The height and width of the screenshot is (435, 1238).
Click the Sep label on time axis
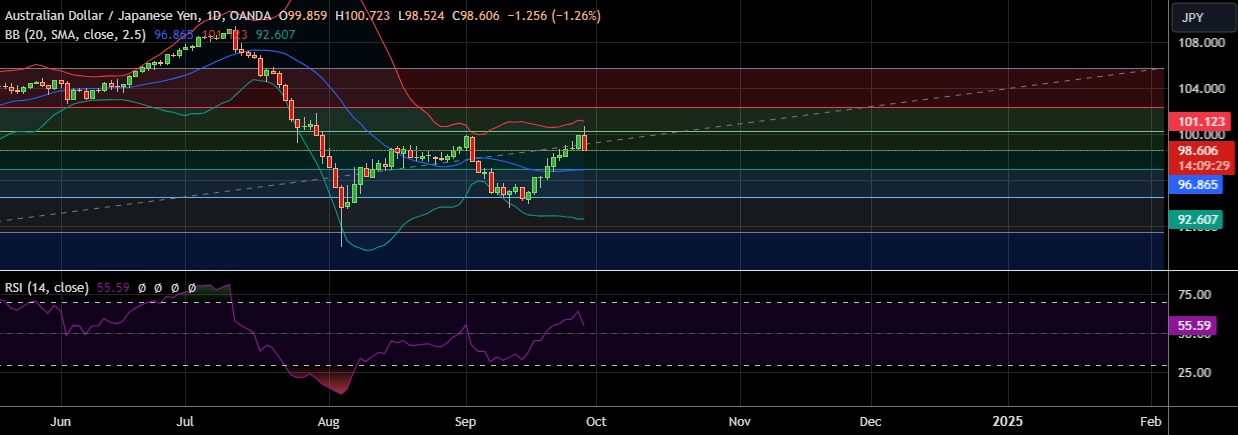tap(466, 423)
